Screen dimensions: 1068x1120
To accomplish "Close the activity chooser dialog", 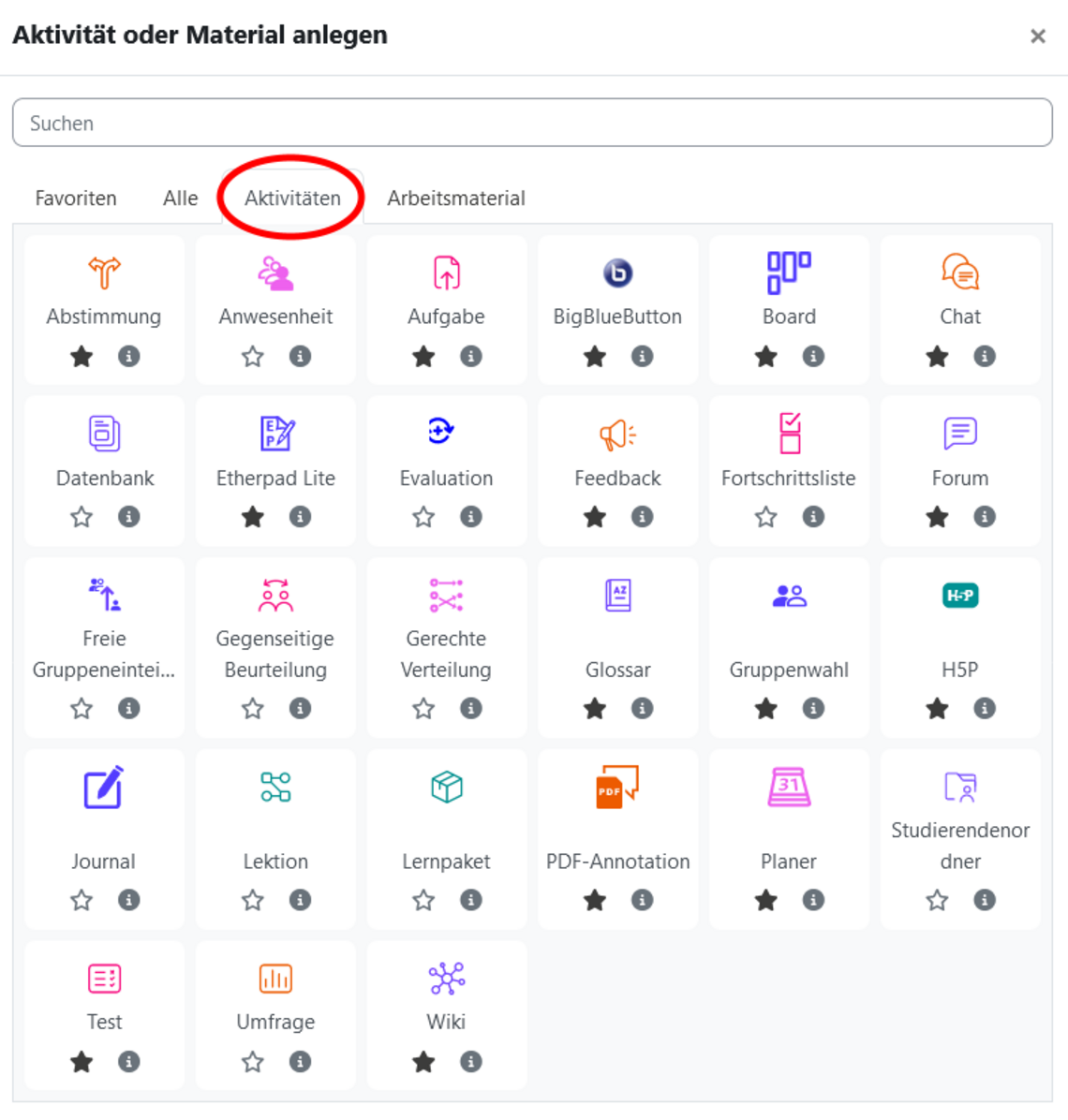I will 1038,37.
